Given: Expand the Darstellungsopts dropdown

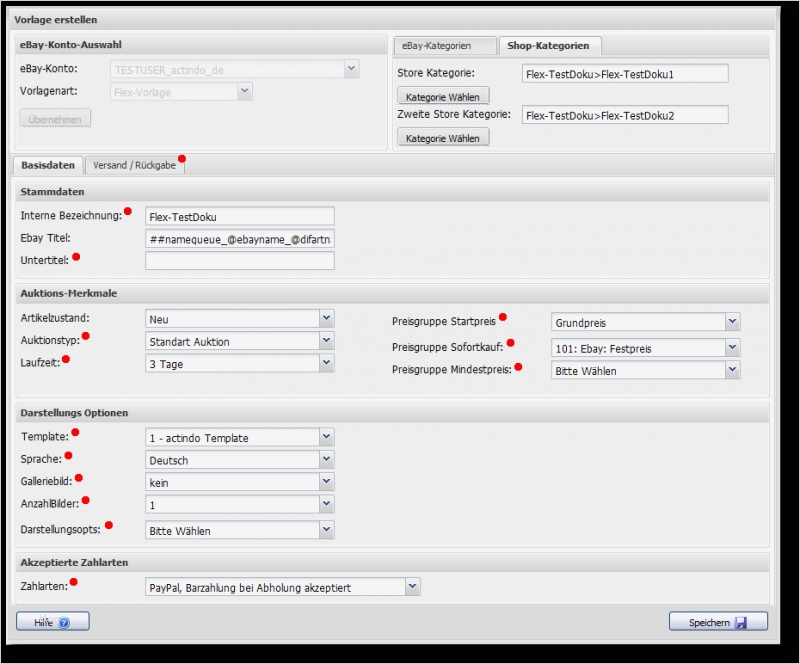Looking at the screenshot, I should (327, 530).
